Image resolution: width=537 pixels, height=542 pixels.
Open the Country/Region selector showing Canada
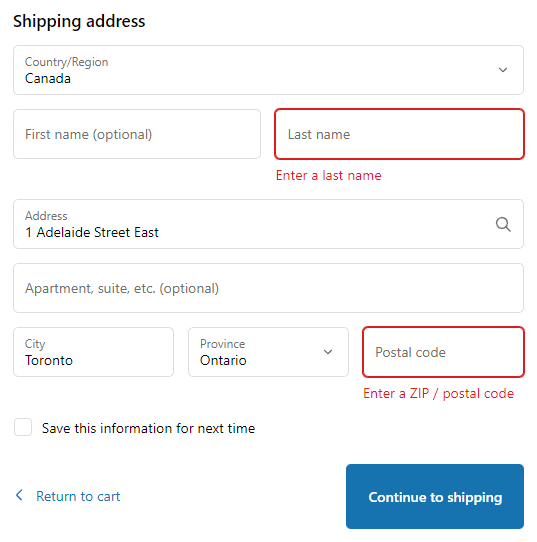[x=268, y=70]
